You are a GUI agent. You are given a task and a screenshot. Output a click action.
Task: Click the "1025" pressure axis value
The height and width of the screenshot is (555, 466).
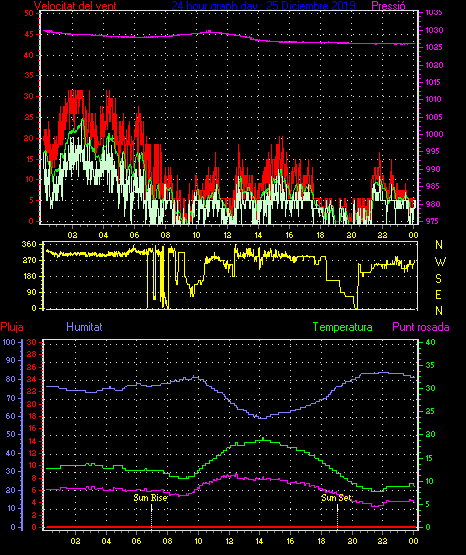pyautogui.click(x=434, y=47)
